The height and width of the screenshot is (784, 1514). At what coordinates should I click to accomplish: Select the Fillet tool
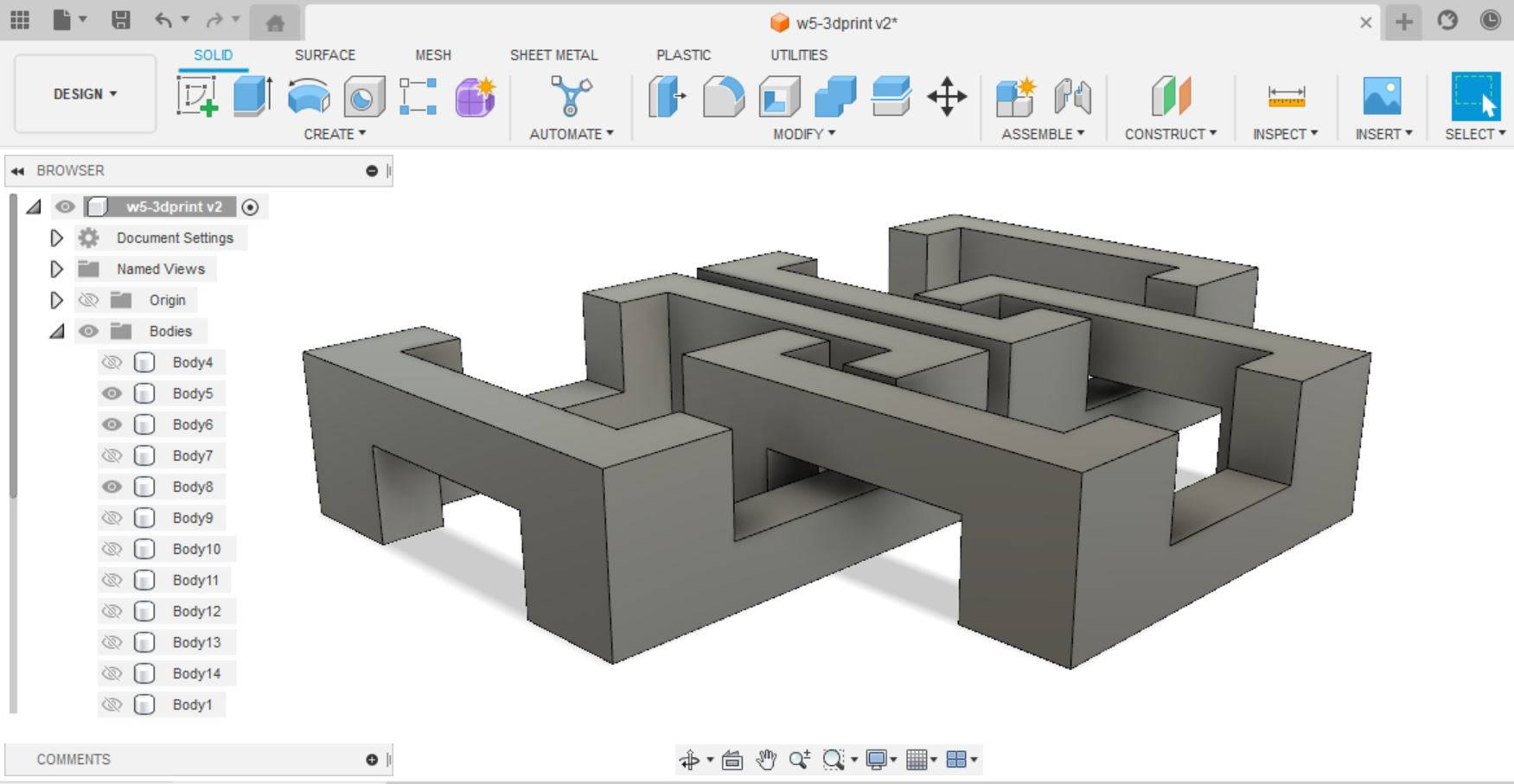723,95
